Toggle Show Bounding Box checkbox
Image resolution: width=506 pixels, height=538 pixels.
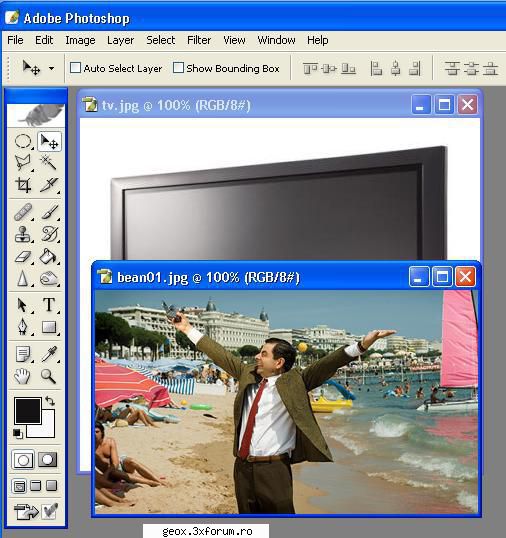[x=178, y=67]
